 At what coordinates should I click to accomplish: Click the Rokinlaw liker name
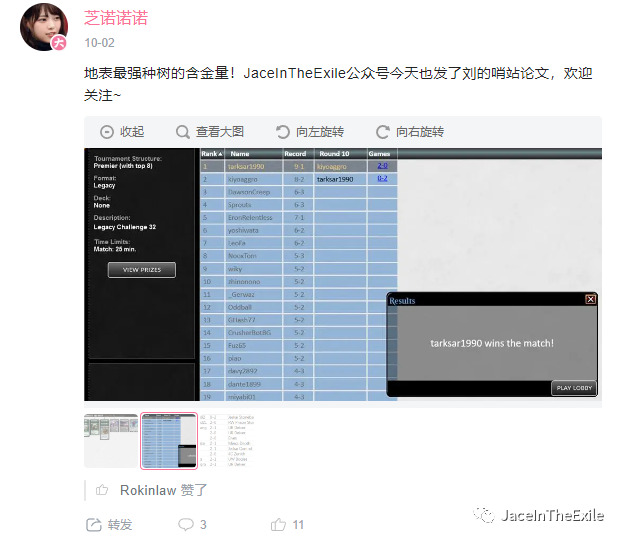click(148, 490)
